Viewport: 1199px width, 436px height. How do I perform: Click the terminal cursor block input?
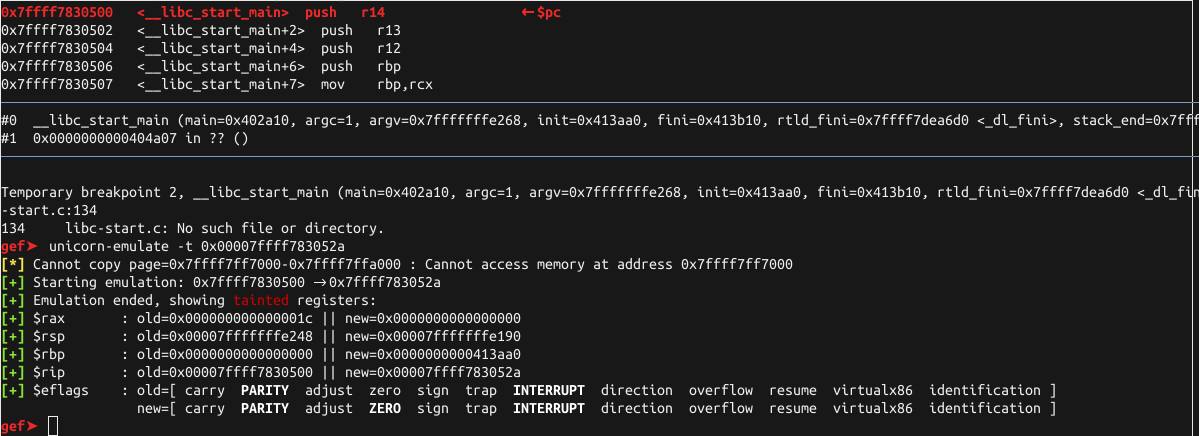(x=53, y=426)
